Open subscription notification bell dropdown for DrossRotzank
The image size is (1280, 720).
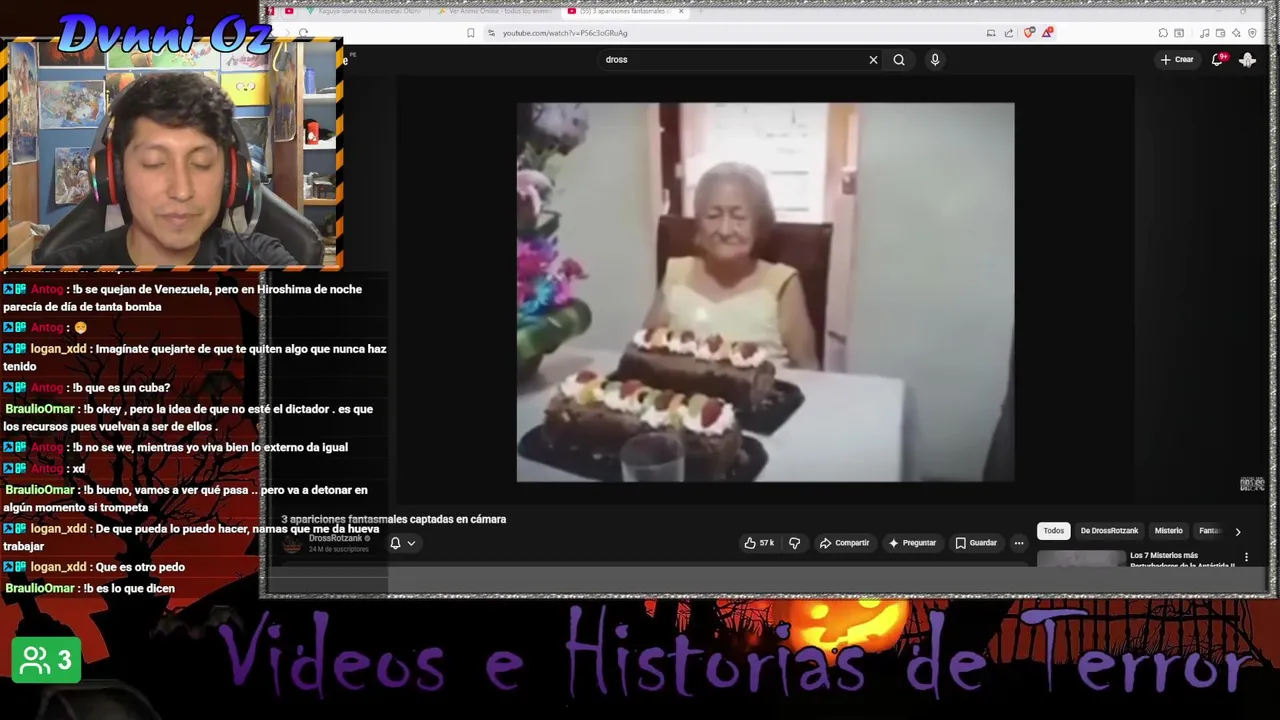[402, 543]
